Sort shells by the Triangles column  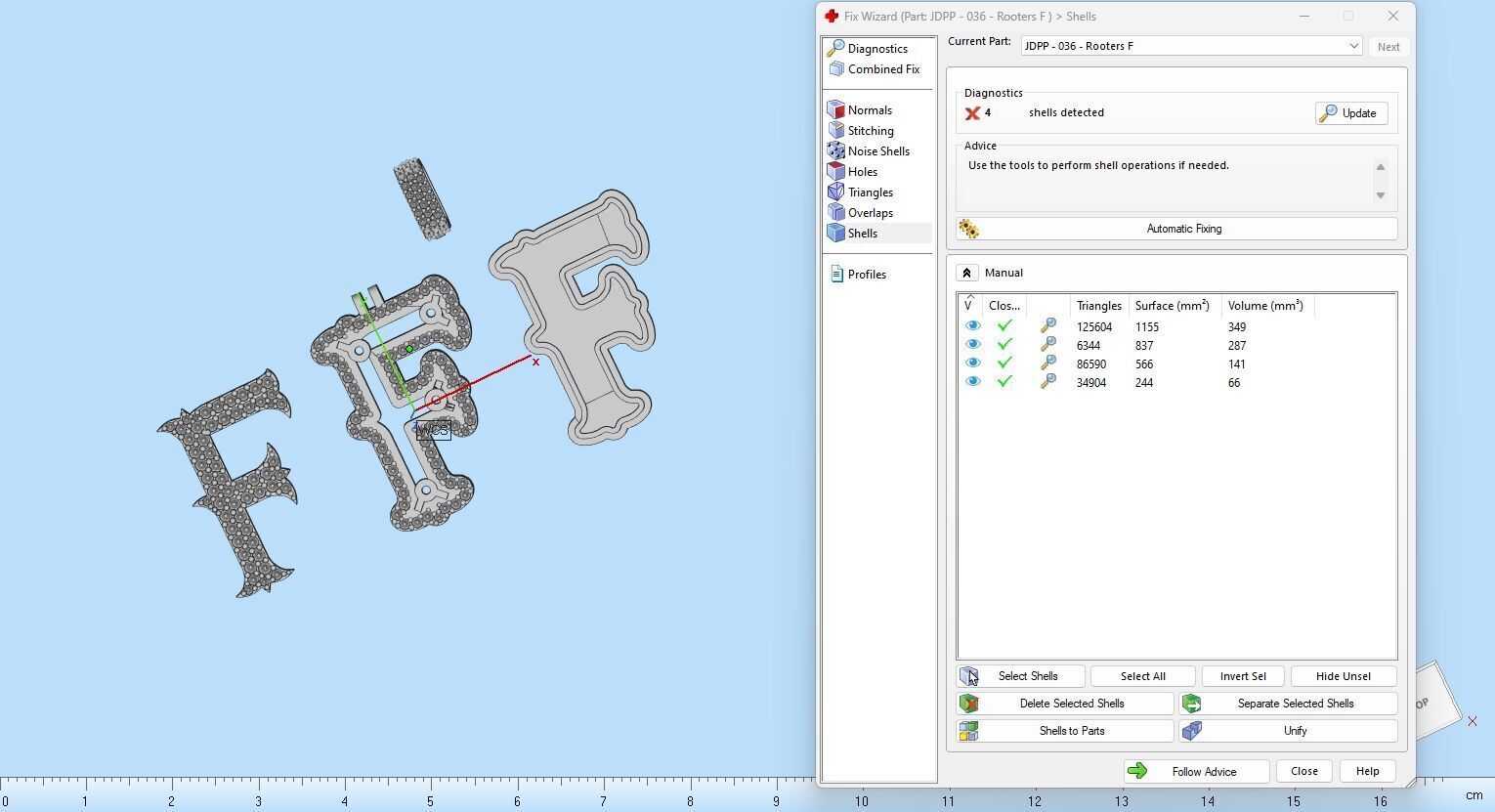click(x=1099, y=306)
